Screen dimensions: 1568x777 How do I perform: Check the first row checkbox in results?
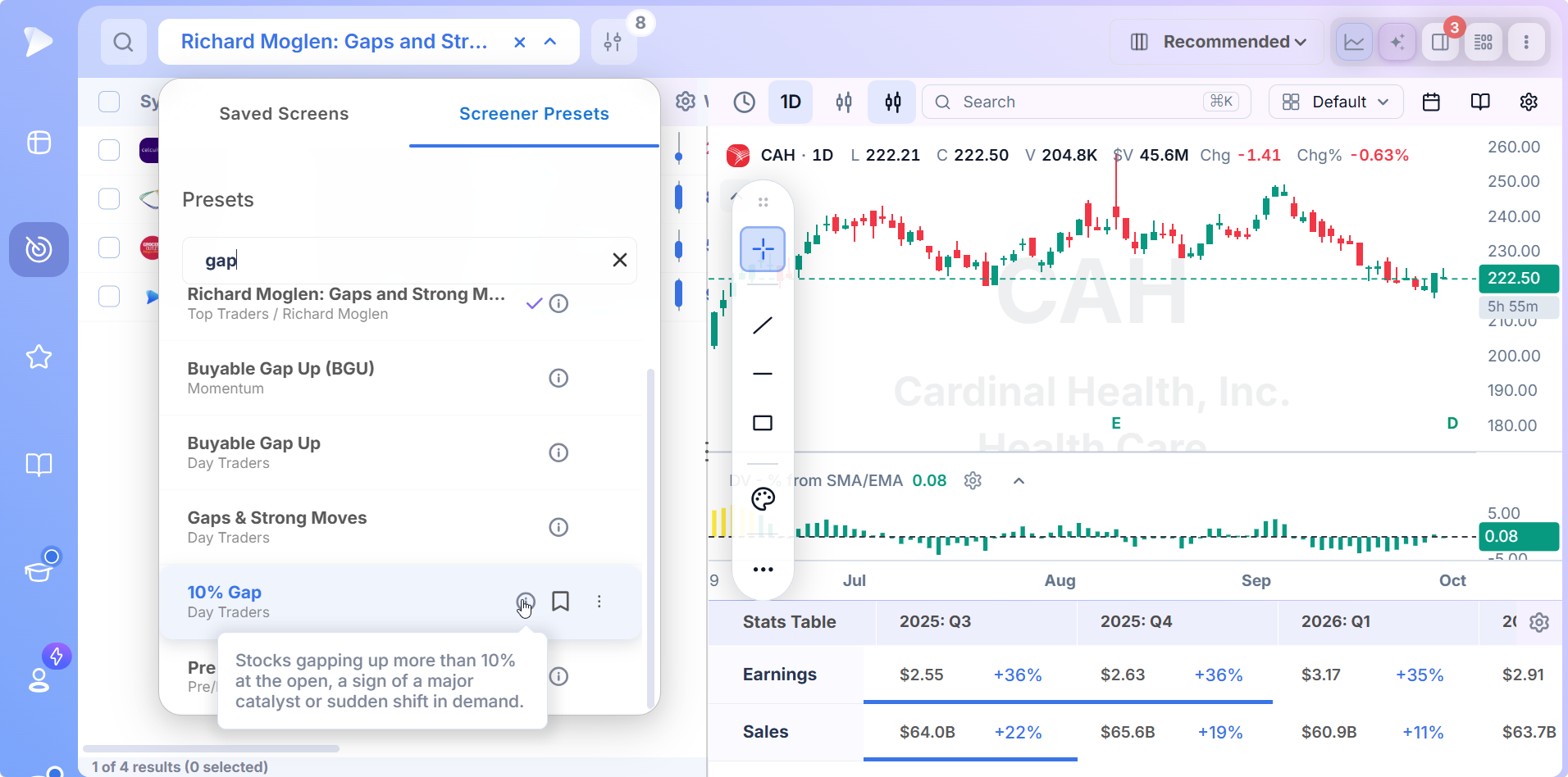coord(109,150)
